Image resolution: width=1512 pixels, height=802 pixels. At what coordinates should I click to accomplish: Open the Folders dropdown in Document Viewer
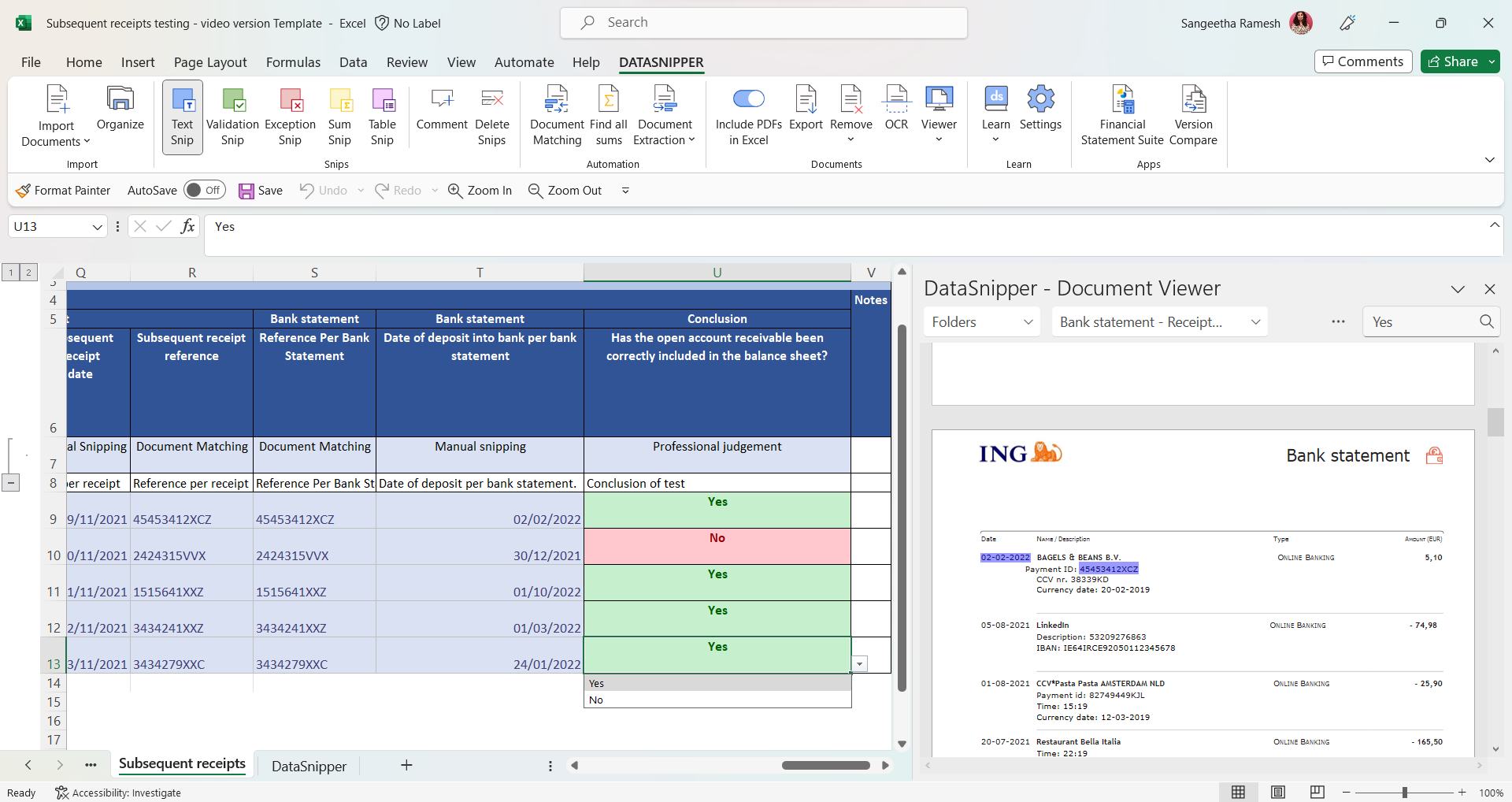coord(980,321)
